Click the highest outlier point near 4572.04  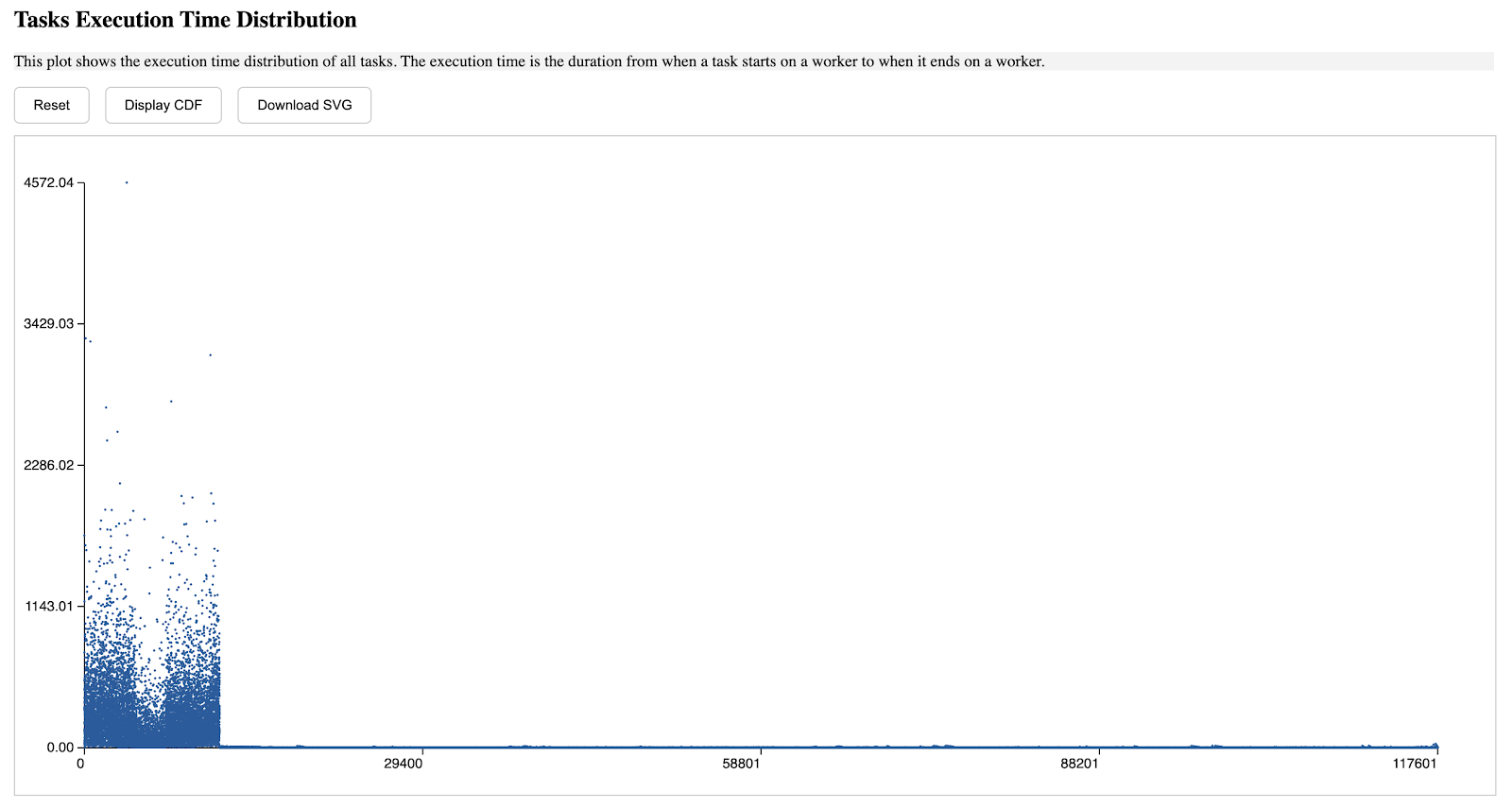tap(127, 182)
